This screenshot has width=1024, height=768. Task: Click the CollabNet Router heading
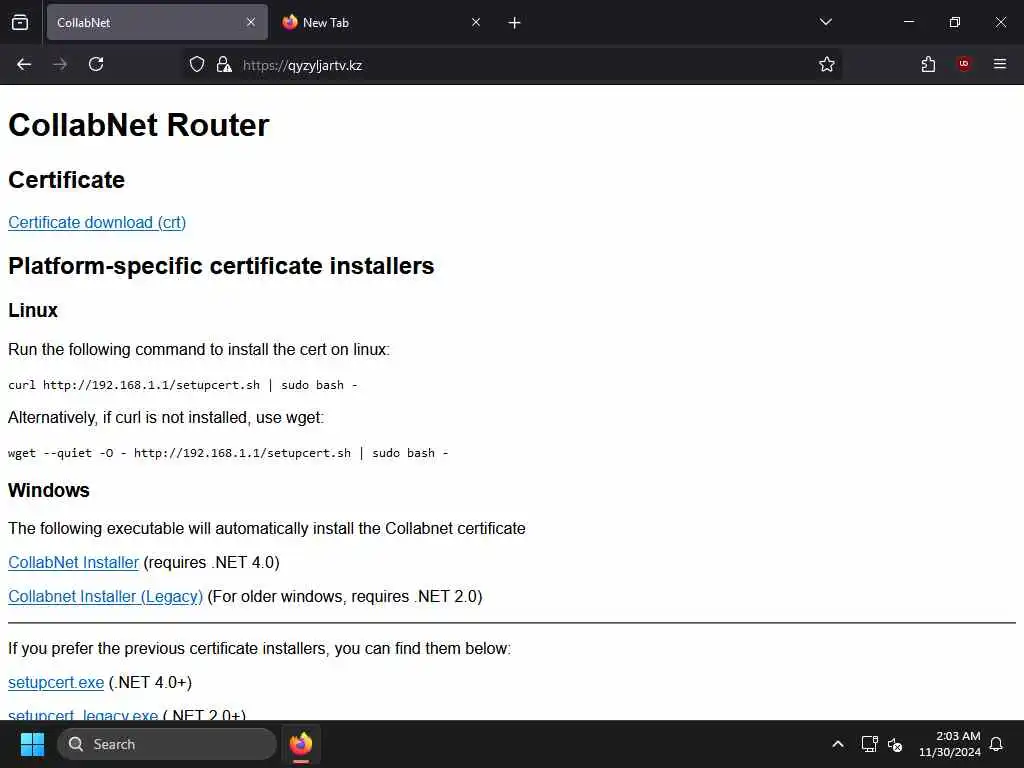tap(138, 125)
